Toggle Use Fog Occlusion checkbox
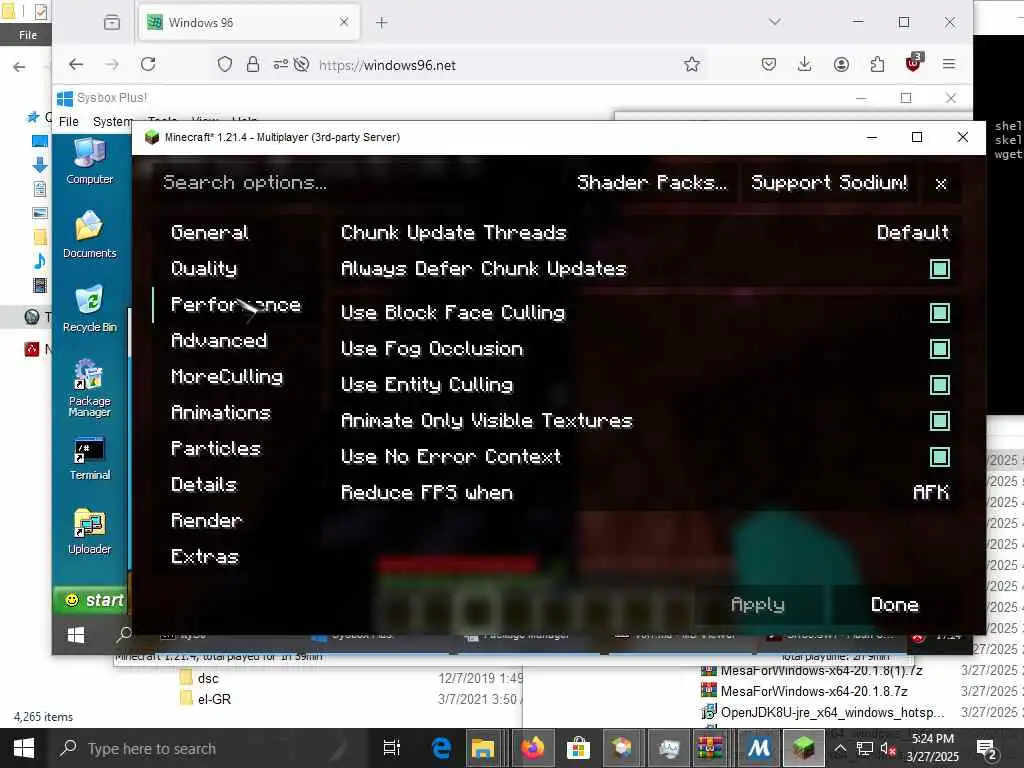The image size is (1024, 768). coord(940,349)
